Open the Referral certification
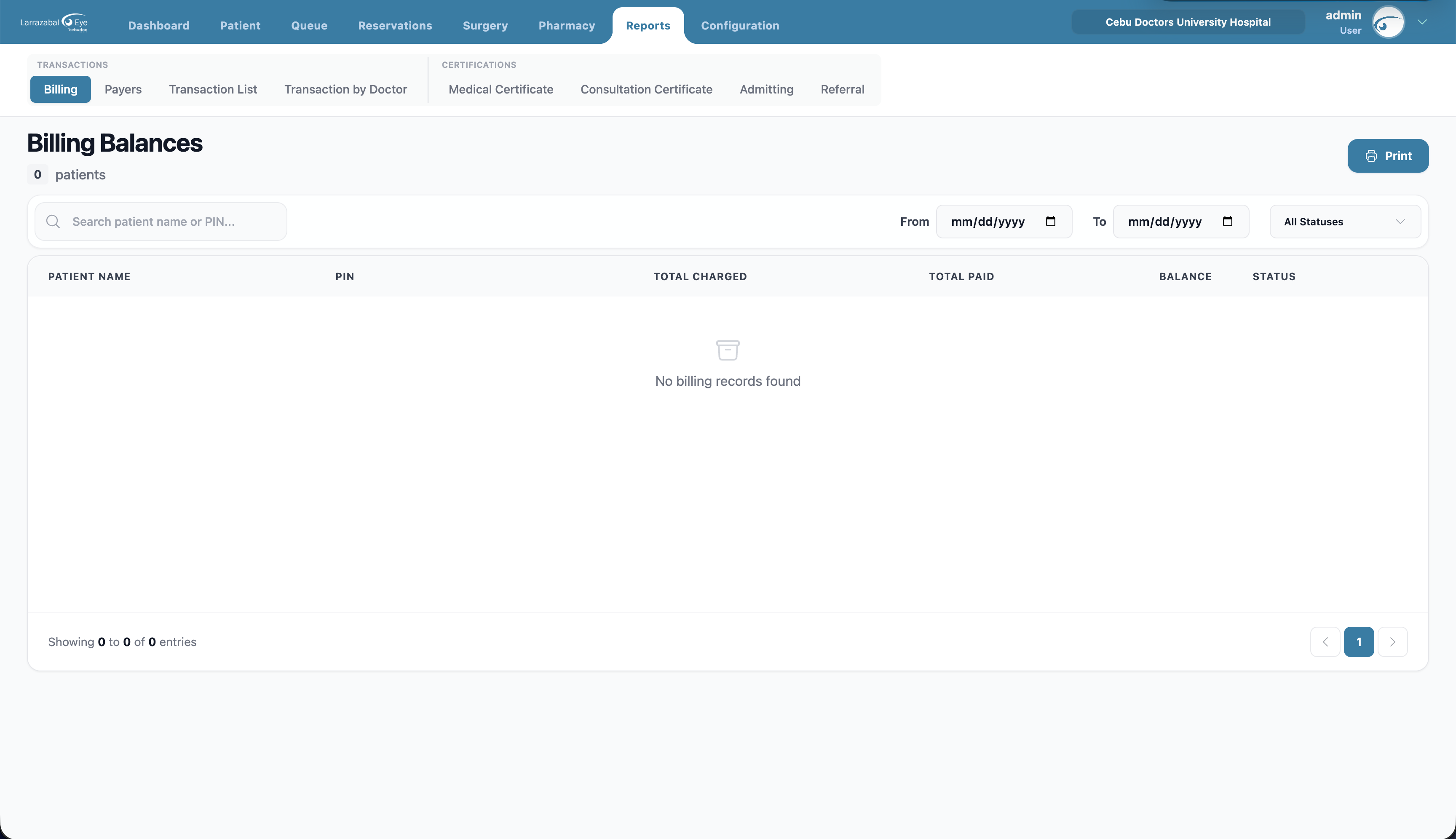The width and height of the screenshot is (1456, 839). click(842, 89)
